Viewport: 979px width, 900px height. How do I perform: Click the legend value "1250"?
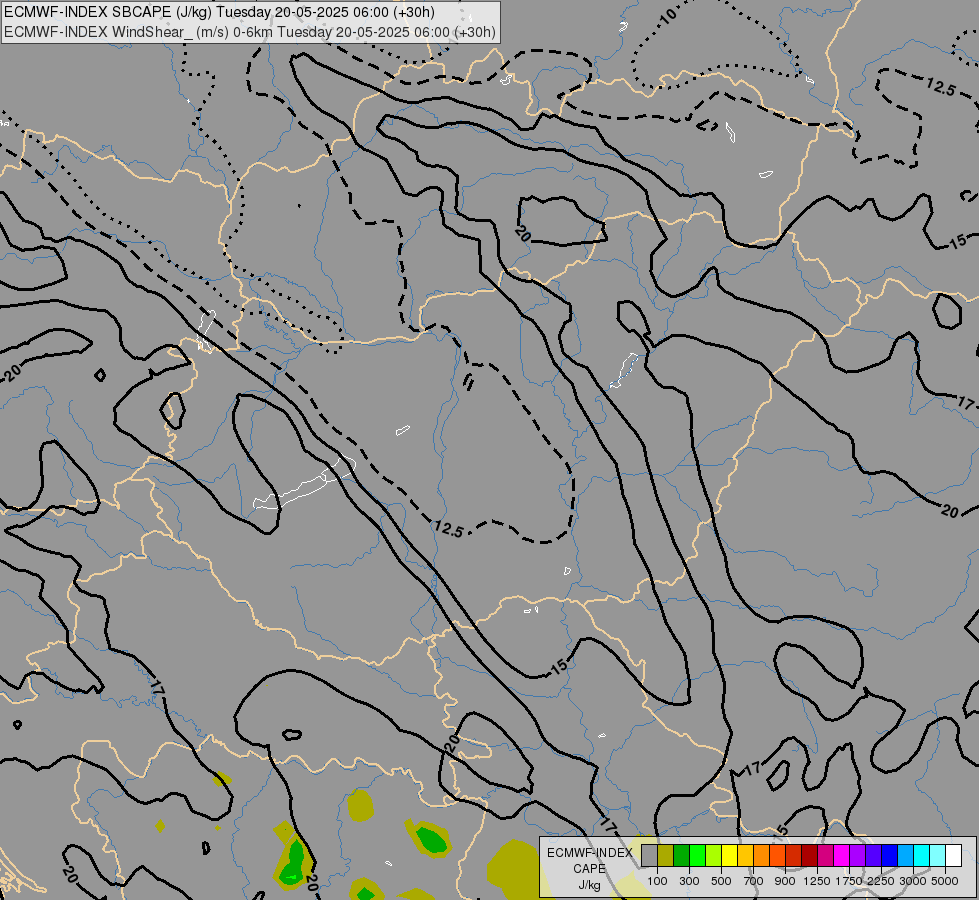pos(817,881)
